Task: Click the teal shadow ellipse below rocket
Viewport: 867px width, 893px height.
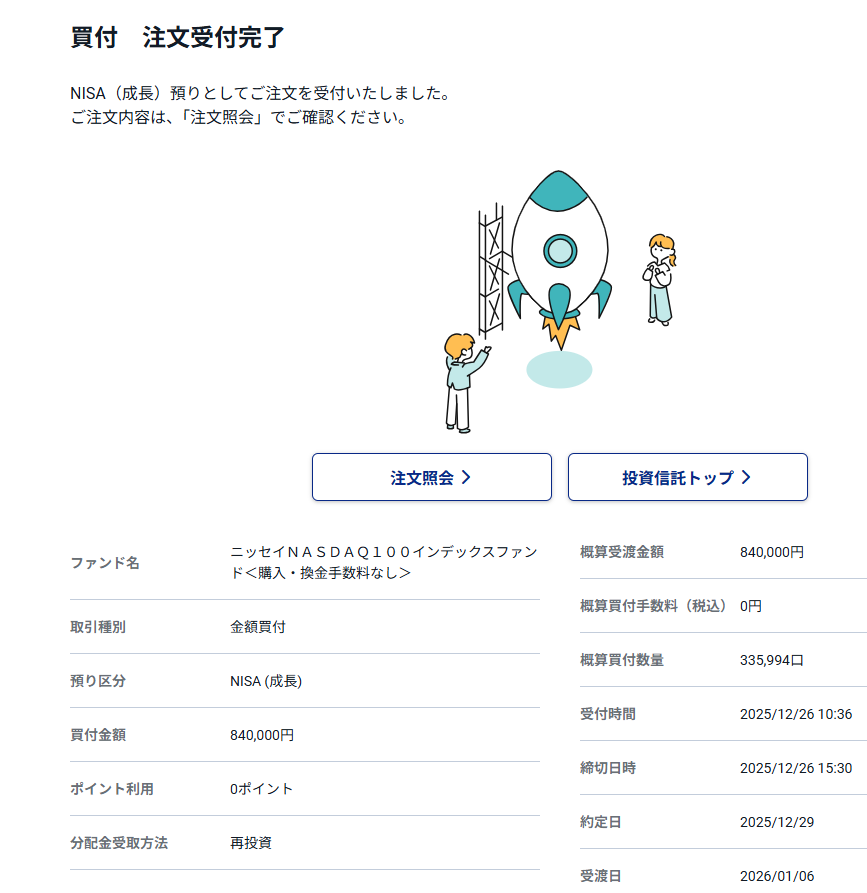Action: click(559, 369)
